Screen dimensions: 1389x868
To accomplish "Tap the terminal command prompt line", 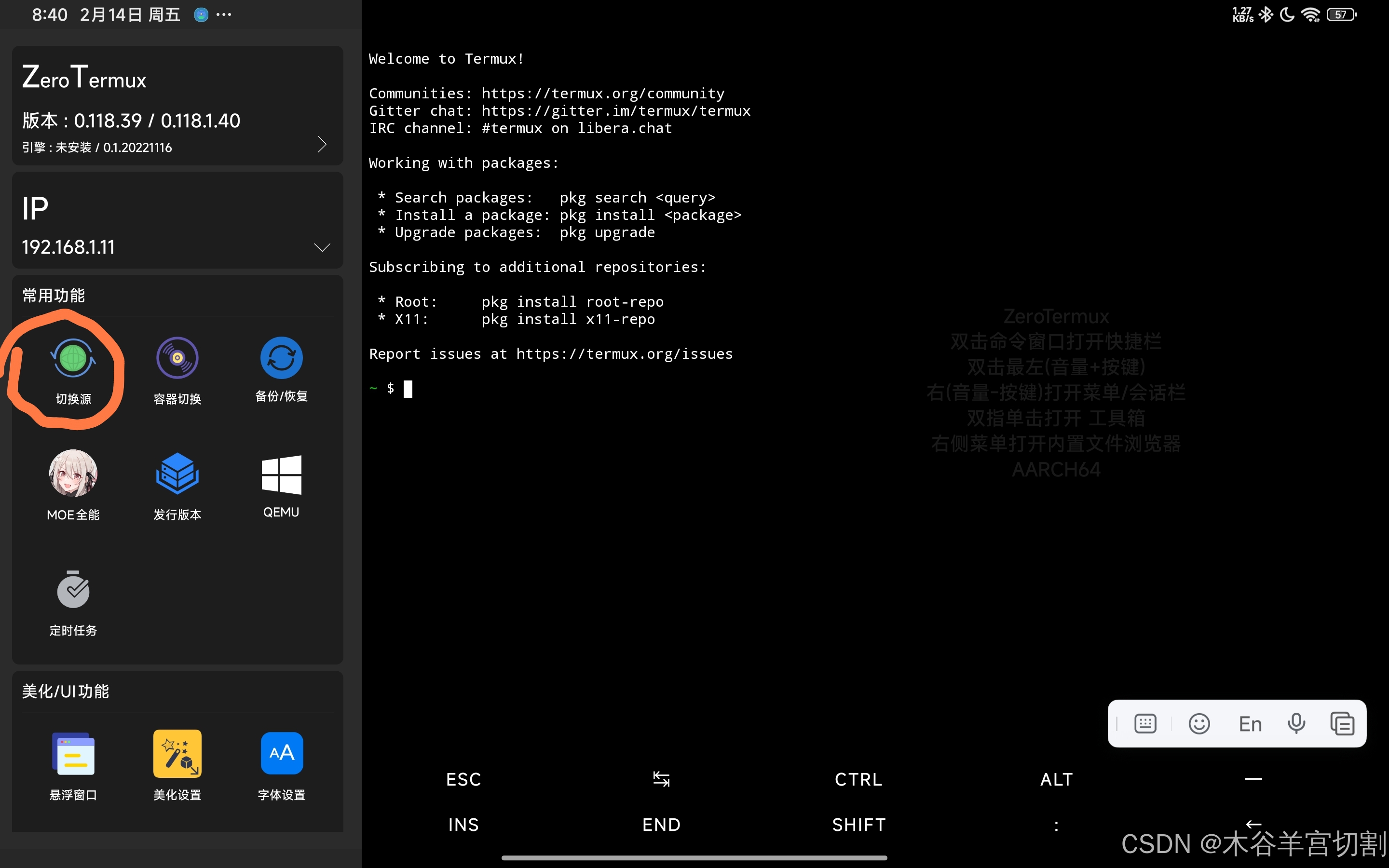I will coord(517,389).
